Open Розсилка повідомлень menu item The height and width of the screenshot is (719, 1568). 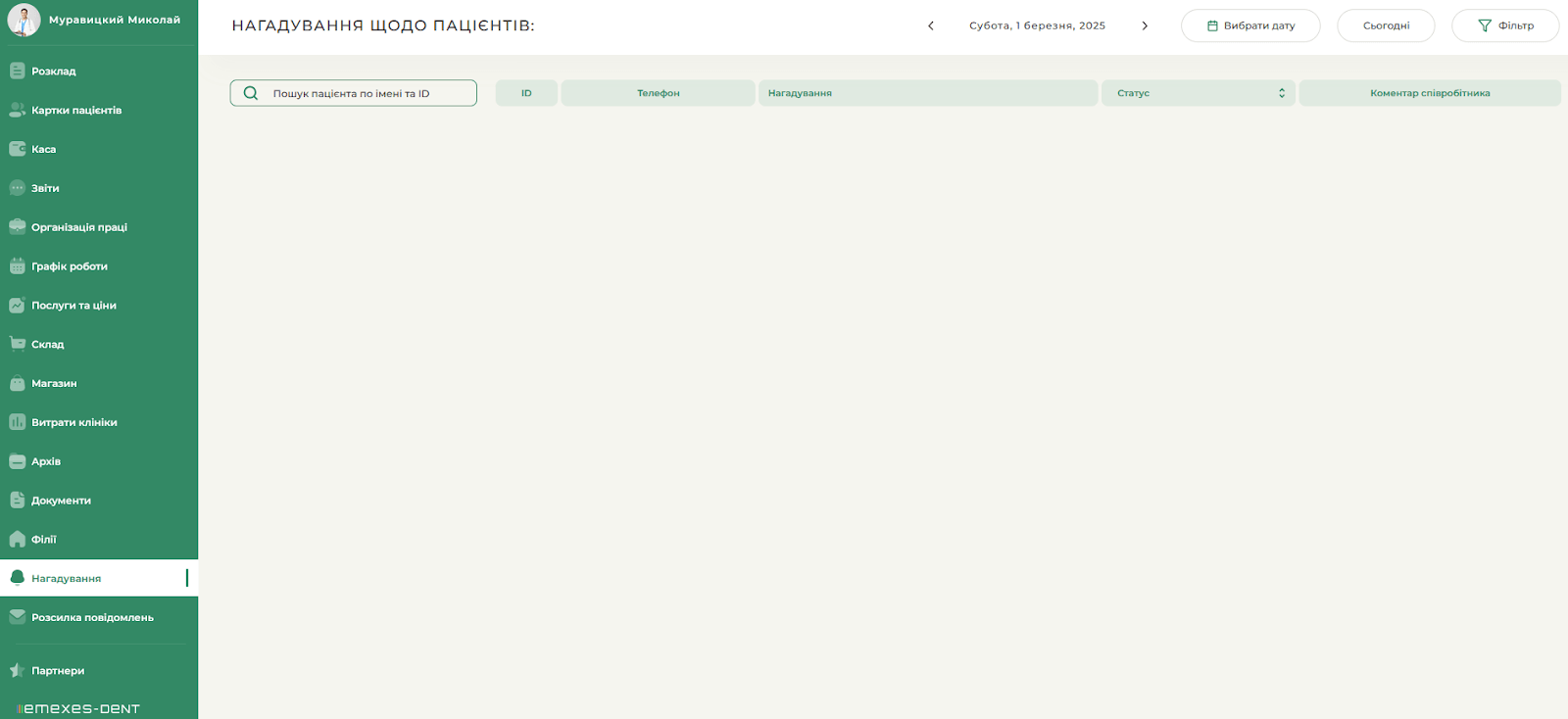(x=92, y=618)
